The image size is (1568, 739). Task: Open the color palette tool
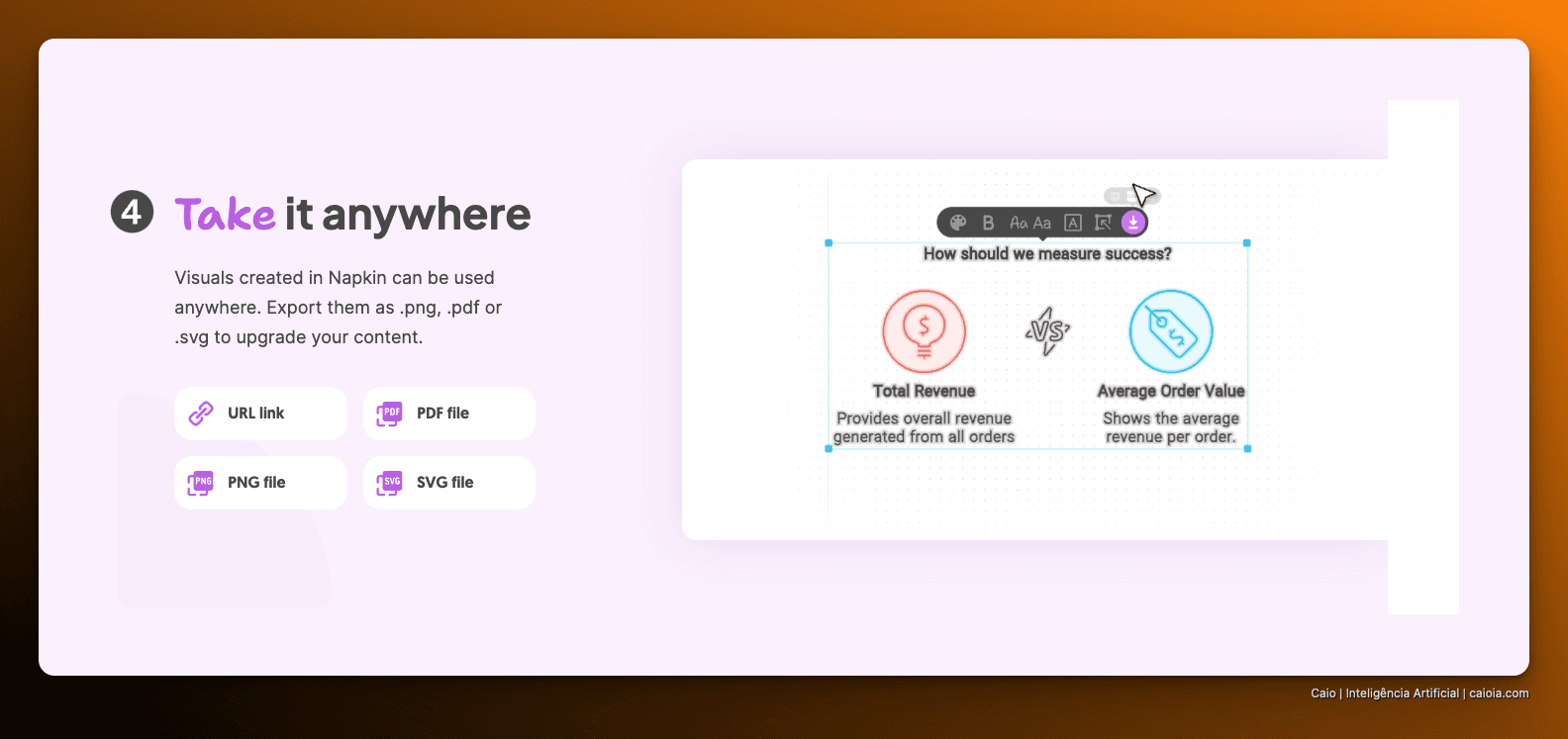pos(957,223)
